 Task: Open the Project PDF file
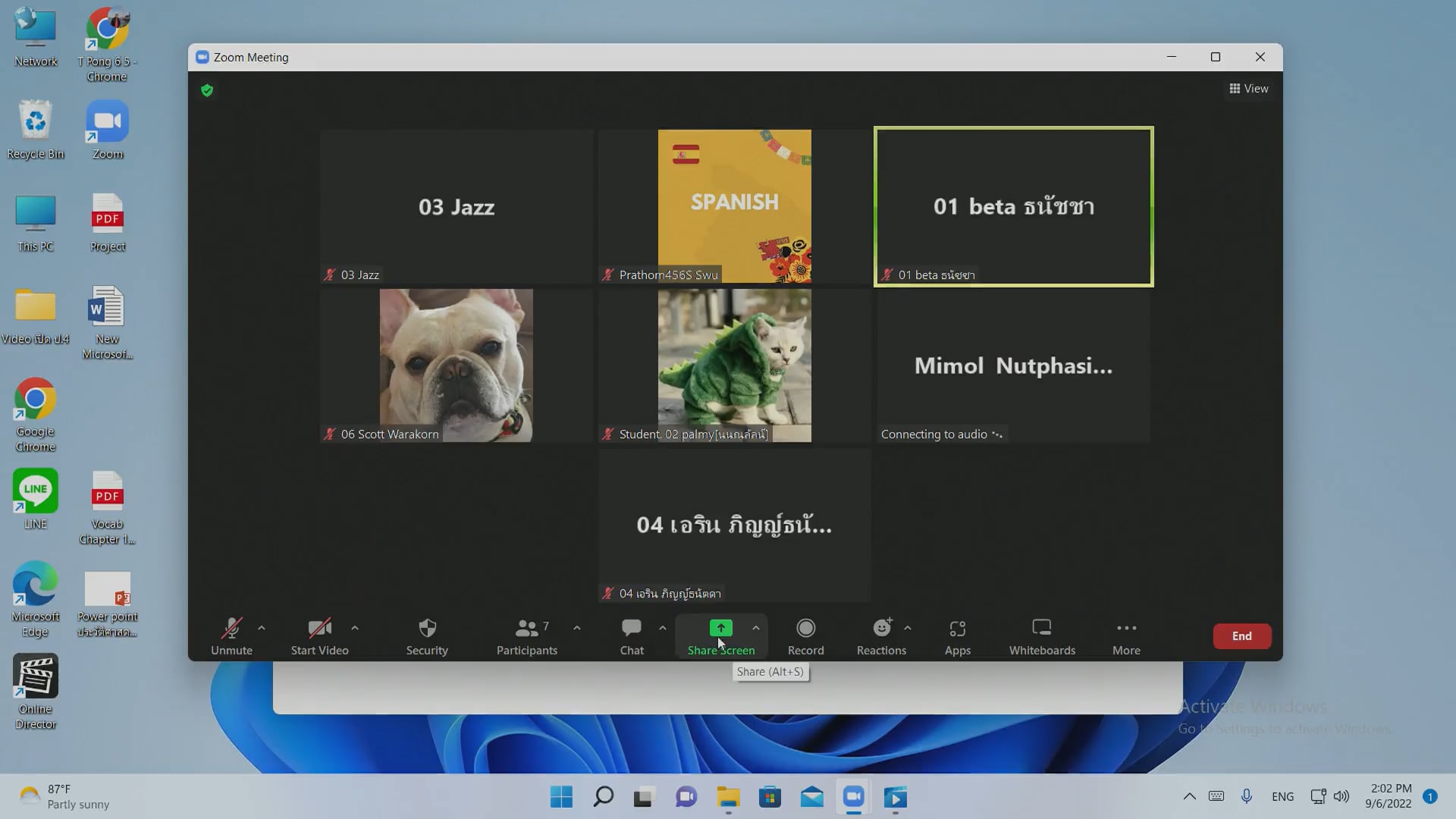click(x=108, y=223)
